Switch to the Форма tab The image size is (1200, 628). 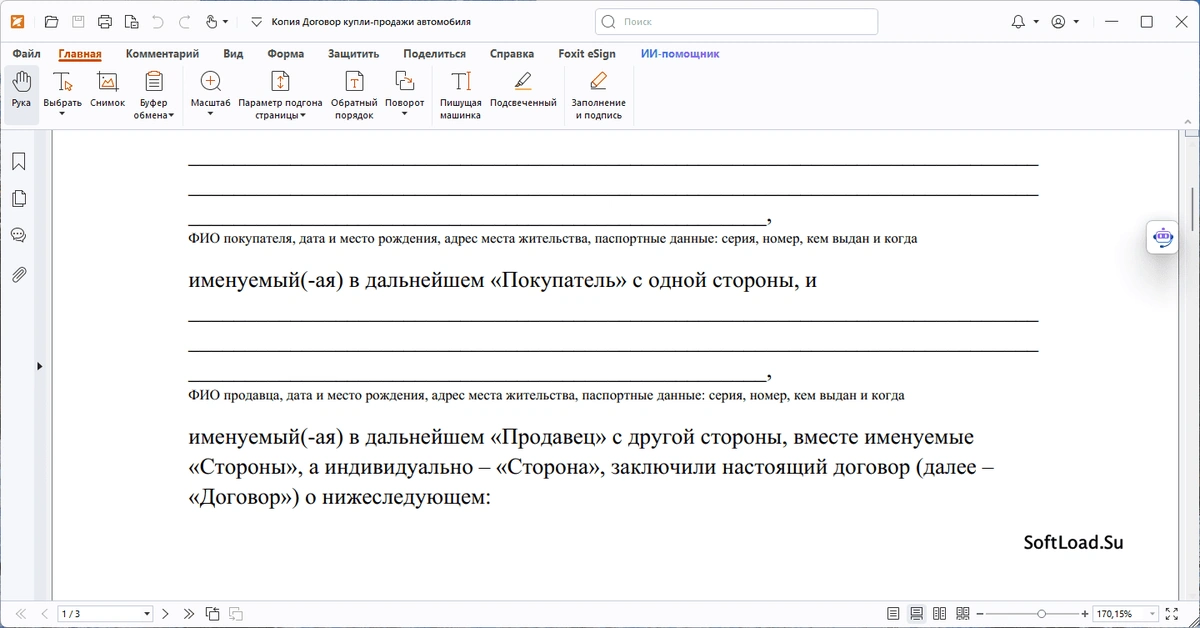point(287,54)
